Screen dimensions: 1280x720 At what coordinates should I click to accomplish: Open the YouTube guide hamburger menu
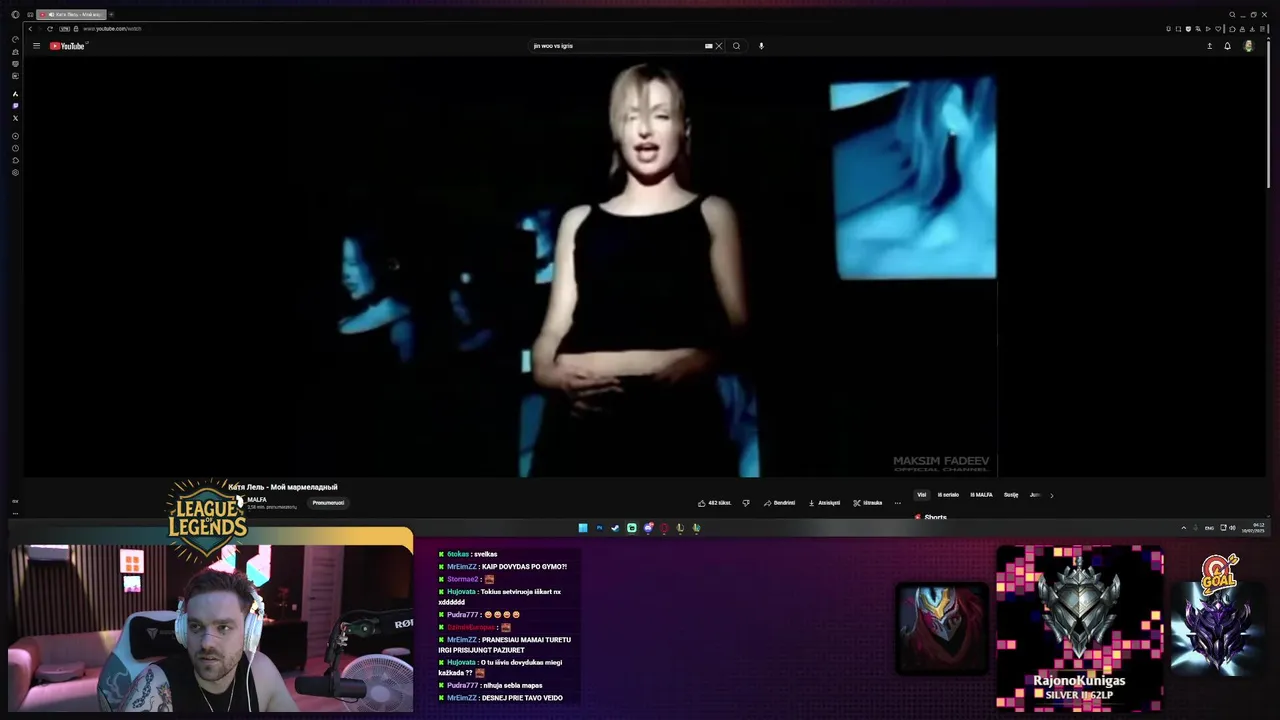tap(36, 46)
